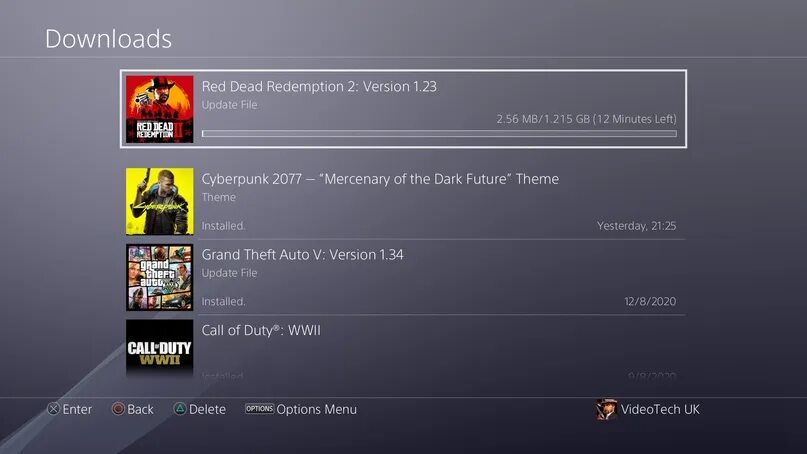
Task: Click the Enter label in footer
Action: pyautogui.click(x=77, y=409)
